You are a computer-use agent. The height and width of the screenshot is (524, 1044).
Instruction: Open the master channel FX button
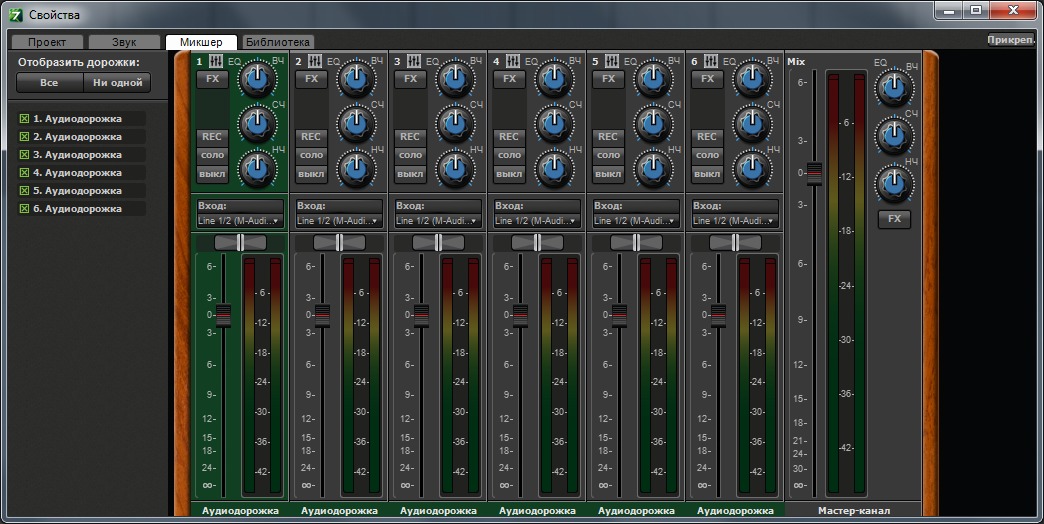point(894,218)
